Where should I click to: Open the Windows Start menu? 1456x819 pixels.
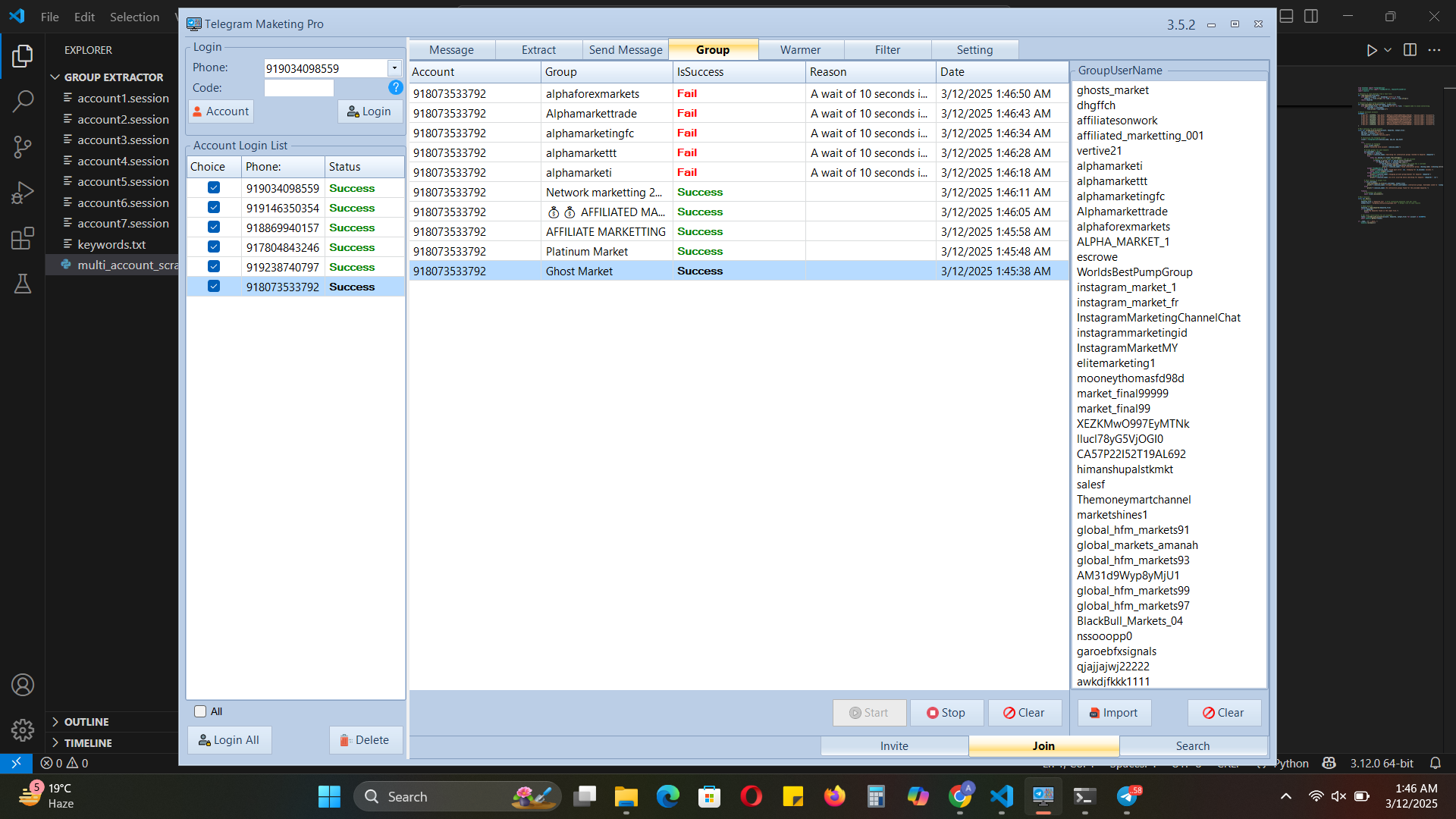pyautogui.click(x=329, y=796)
